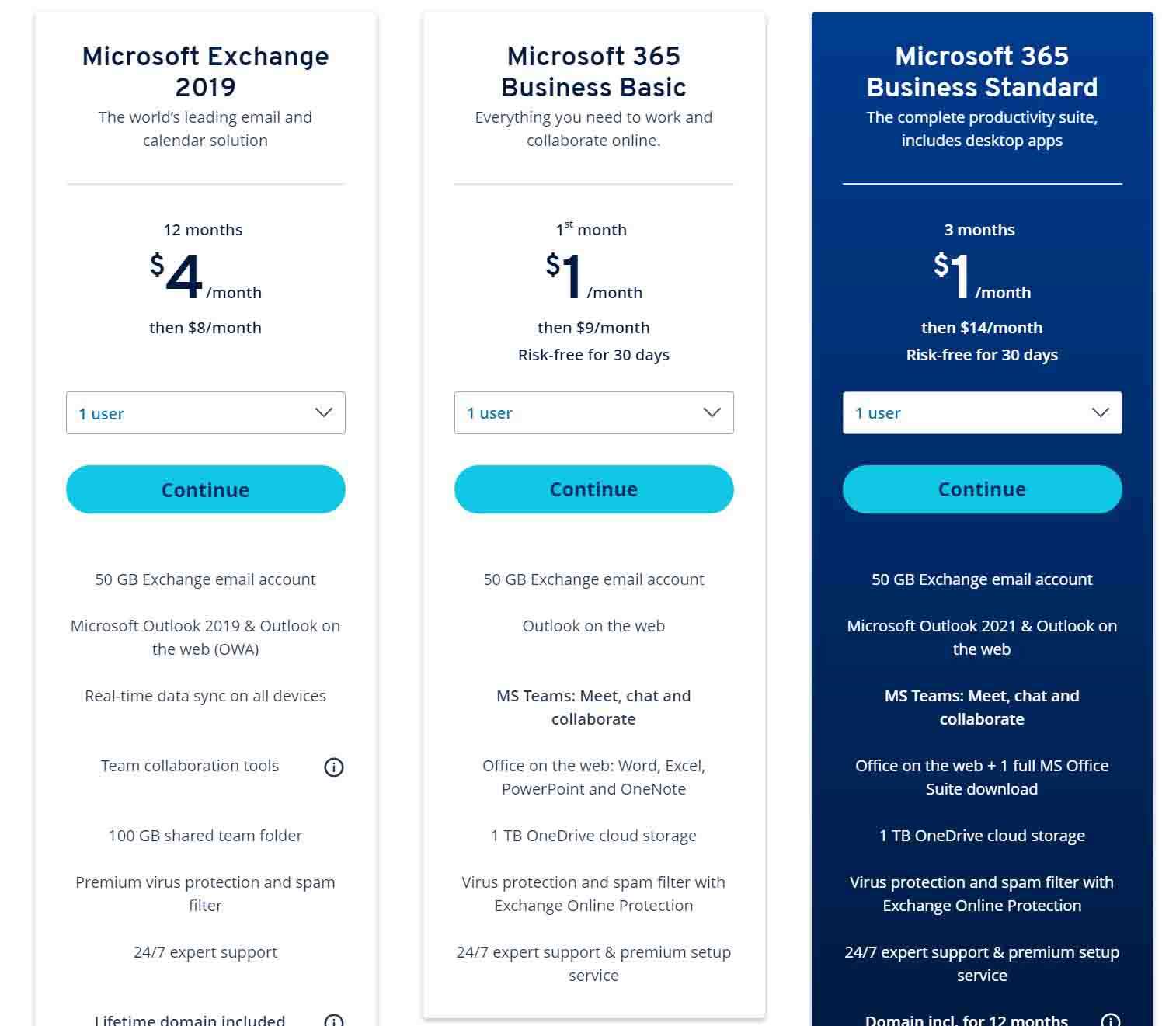Select the Microsoft Exchange 2019 heading

[206, 71]
